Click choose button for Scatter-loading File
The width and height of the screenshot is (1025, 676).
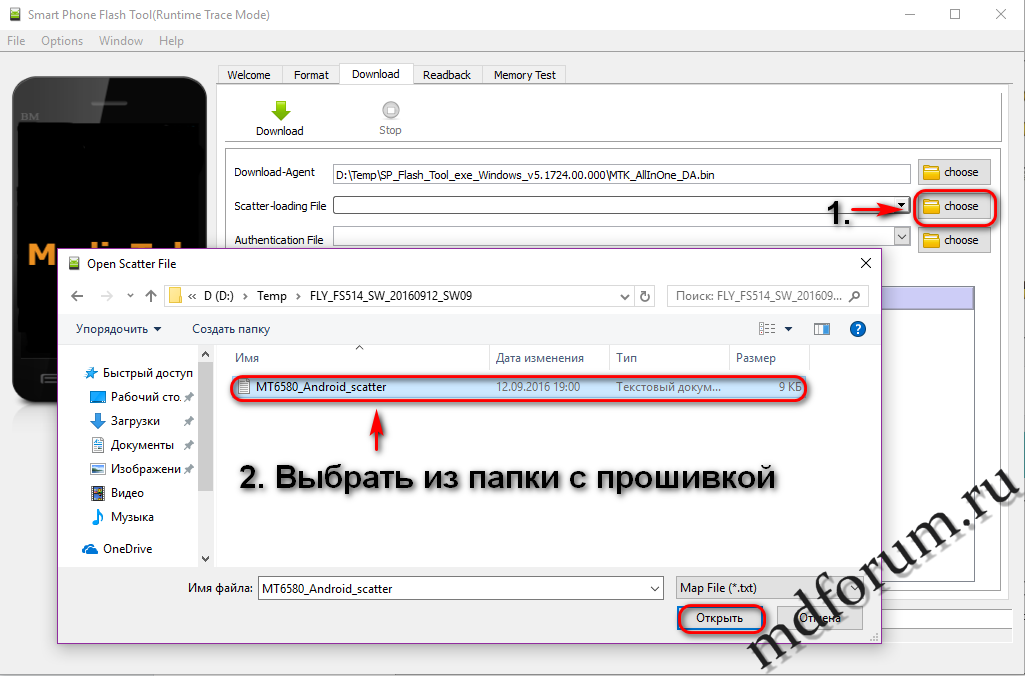[954, 206]
